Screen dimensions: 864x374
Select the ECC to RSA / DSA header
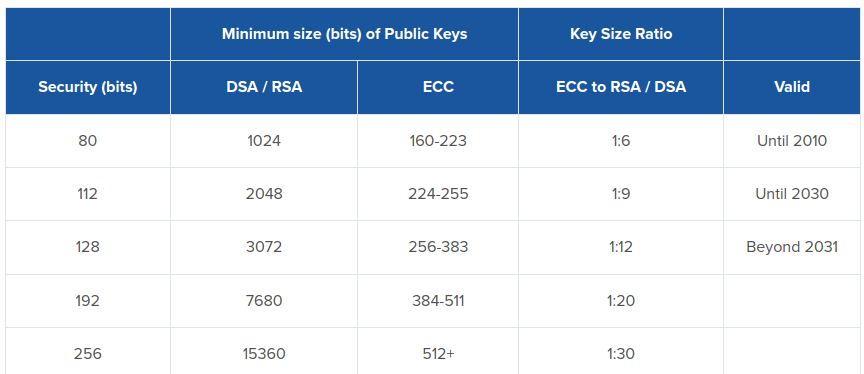point(620,87)
